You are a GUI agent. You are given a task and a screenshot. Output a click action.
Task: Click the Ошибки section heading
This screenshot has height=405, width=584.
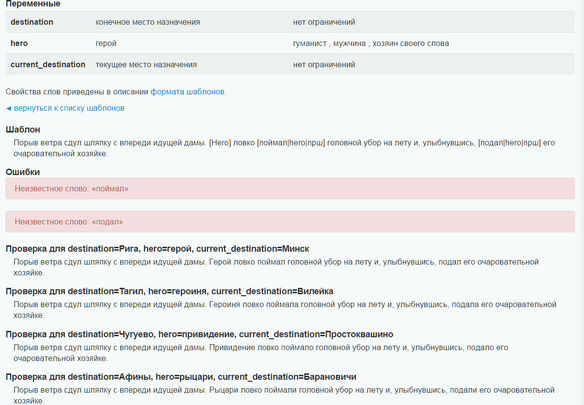(23, 172)
